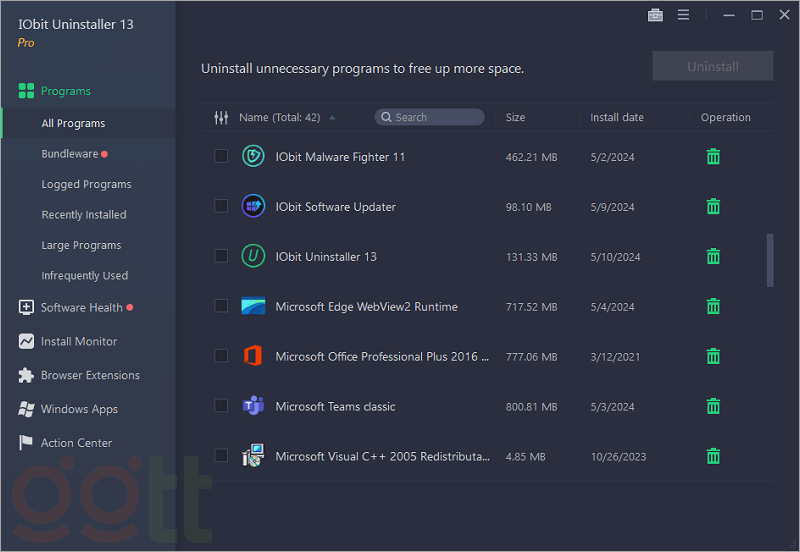Click trash icon for IObit Malware Fighter 11

(x=713, y=157)
